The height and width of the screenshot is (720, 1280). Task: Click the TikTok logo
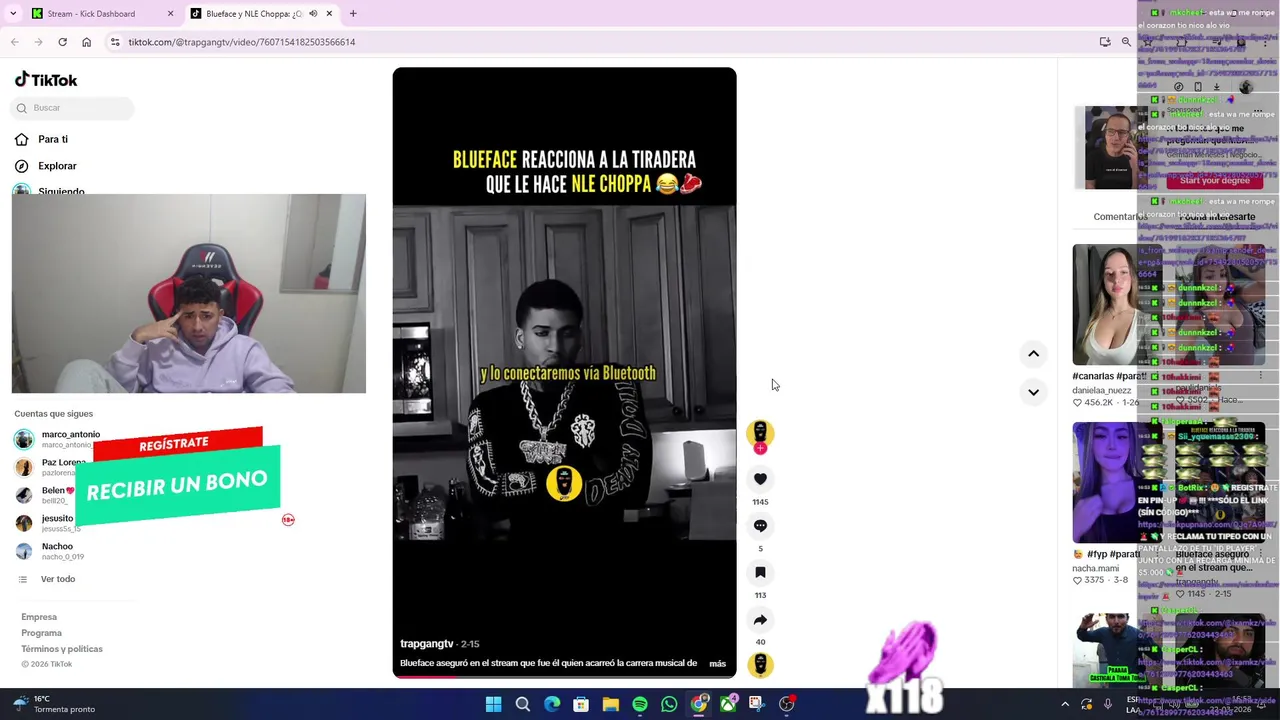(x=46, y=80)
